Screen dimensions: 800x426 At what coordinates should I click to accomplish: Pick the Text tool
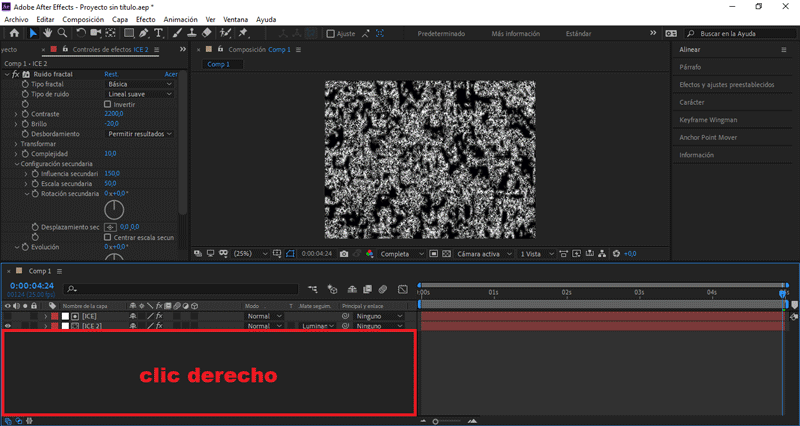pos(160,33)
